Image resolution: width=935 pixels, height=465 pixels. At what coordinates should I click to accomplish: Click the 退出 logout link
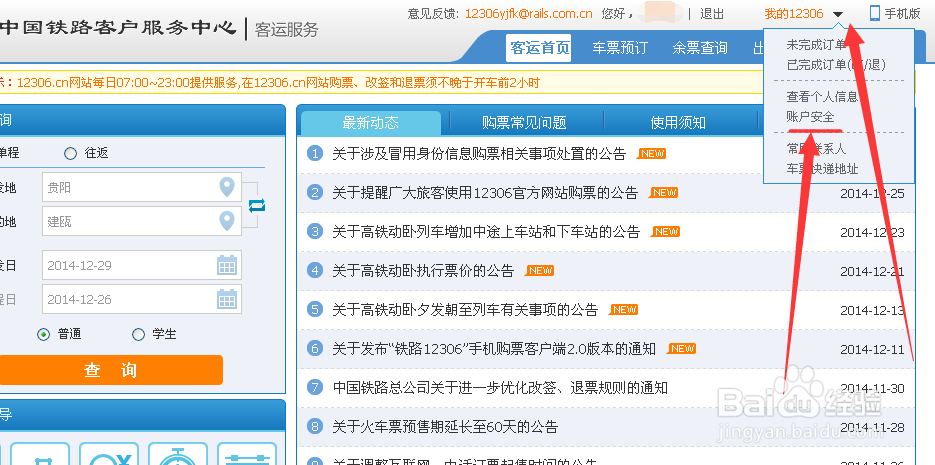pyautogui.click(x=712, y=14)
